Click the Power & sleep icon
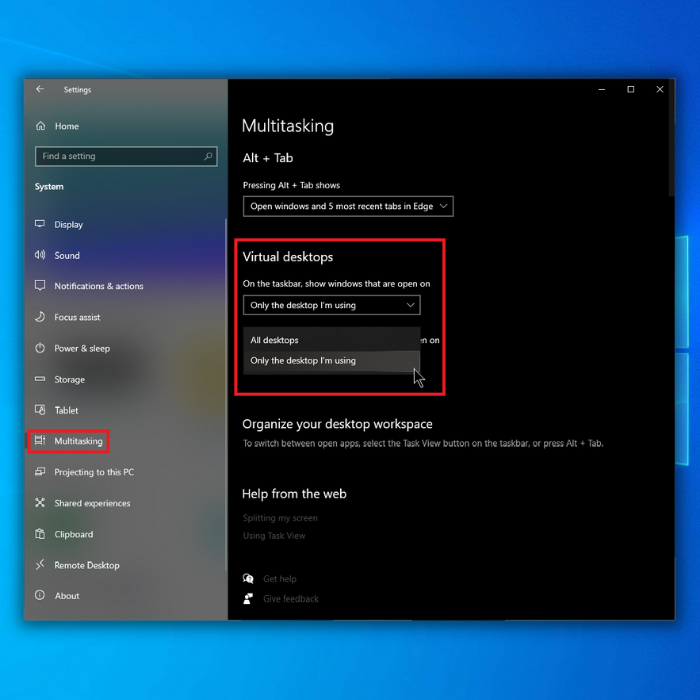 coord(40,348)
